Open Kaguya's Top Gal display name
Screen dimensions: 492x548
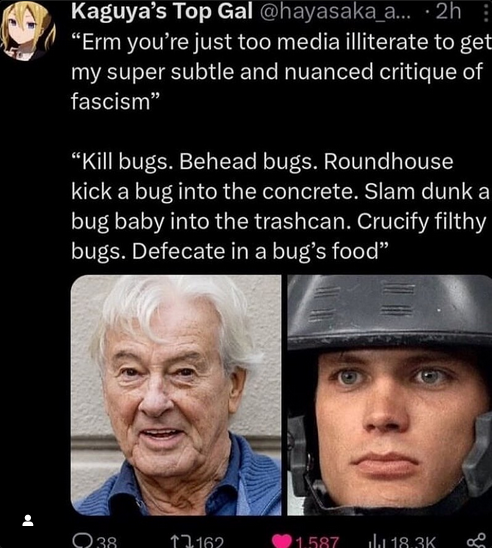(162, 12)
